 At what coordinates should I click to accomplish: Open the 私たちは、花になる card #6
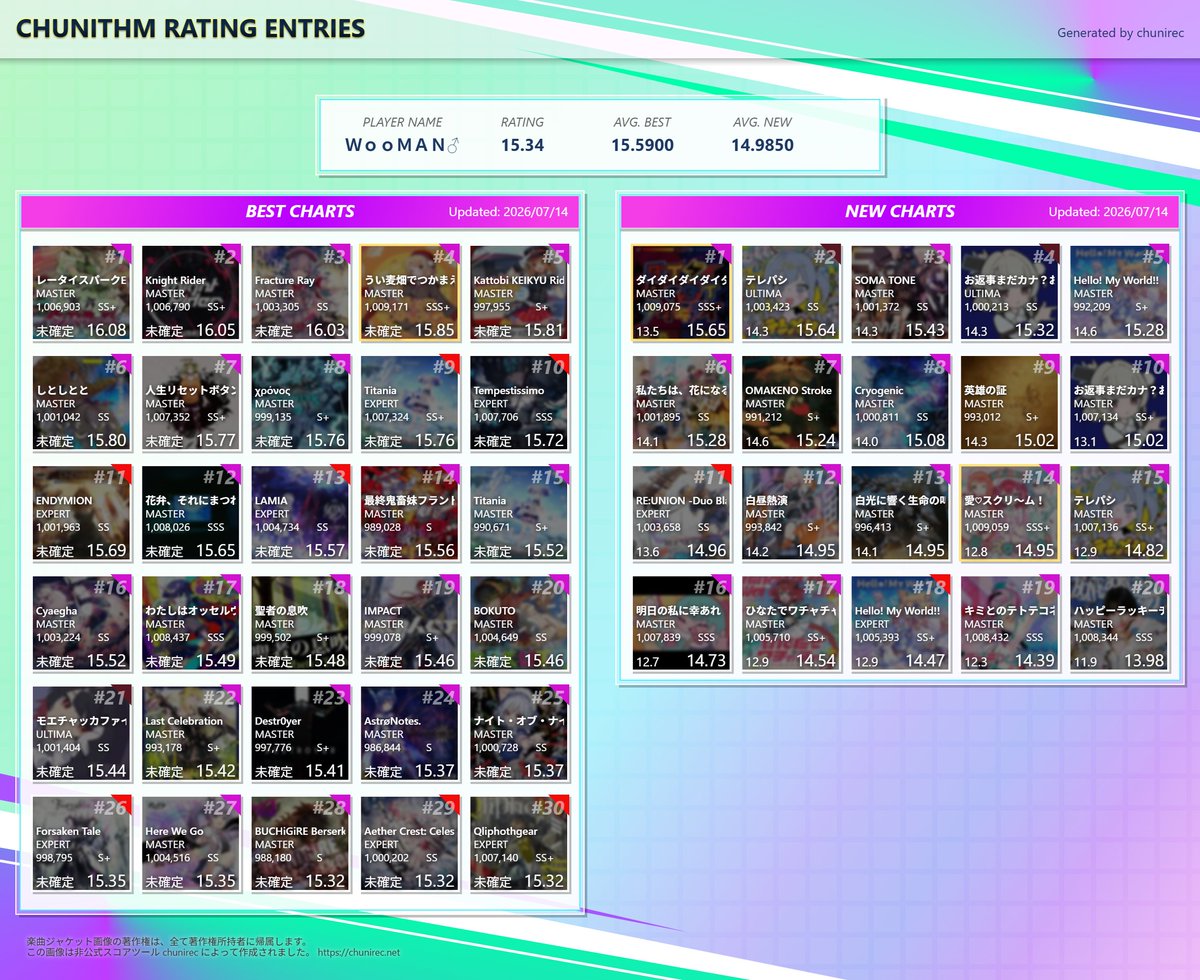(x=682, y=404)
